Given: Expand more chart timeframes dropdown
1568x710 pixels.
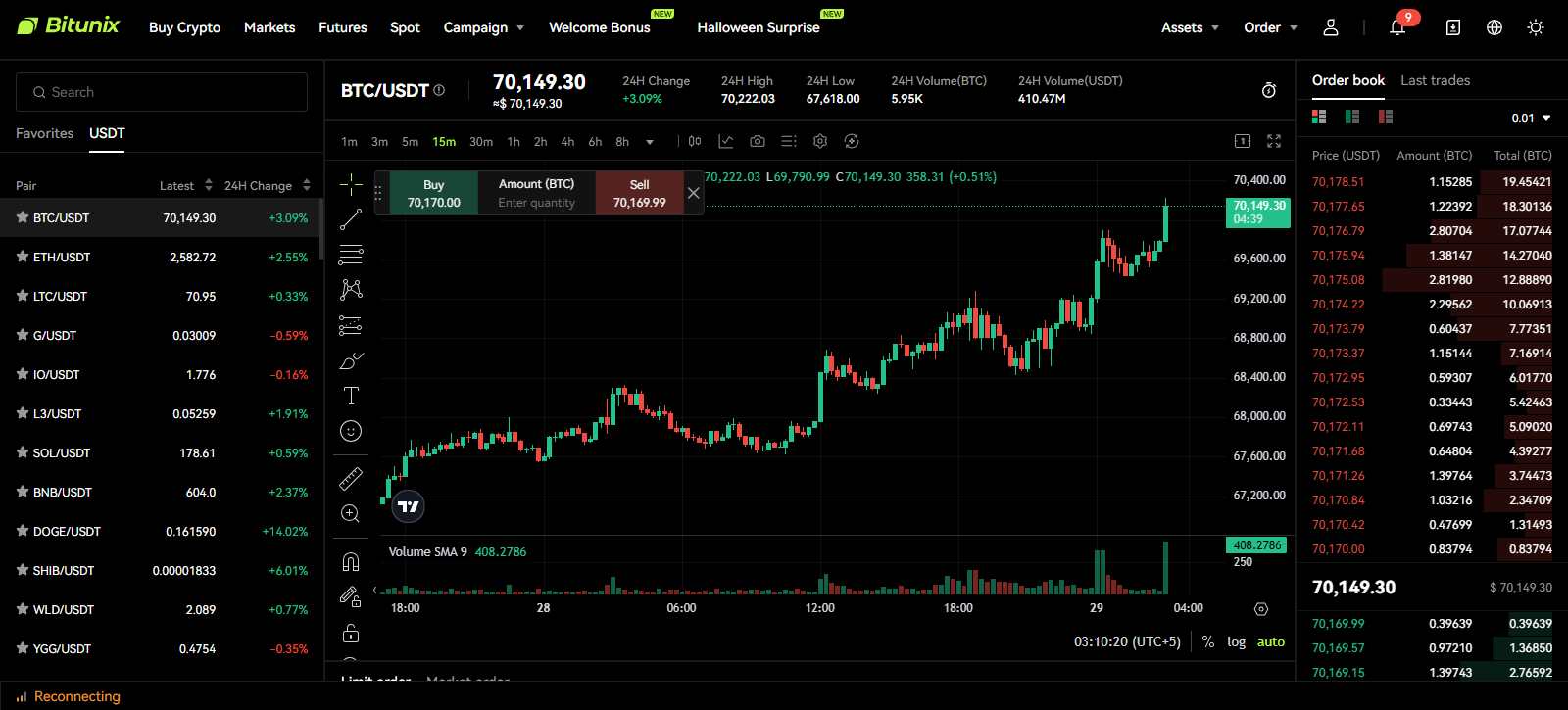Looking at the screenshot, I should tap(650, 142).
